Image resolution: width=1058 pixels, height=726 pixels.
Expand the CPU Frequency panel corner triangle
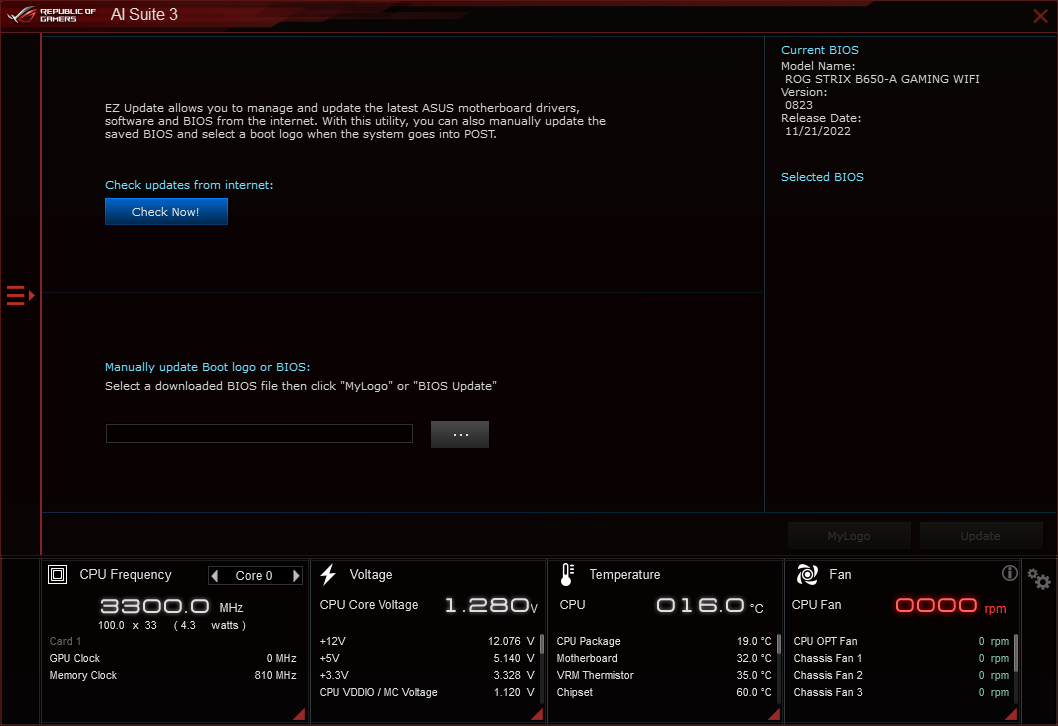click(298, 713)
